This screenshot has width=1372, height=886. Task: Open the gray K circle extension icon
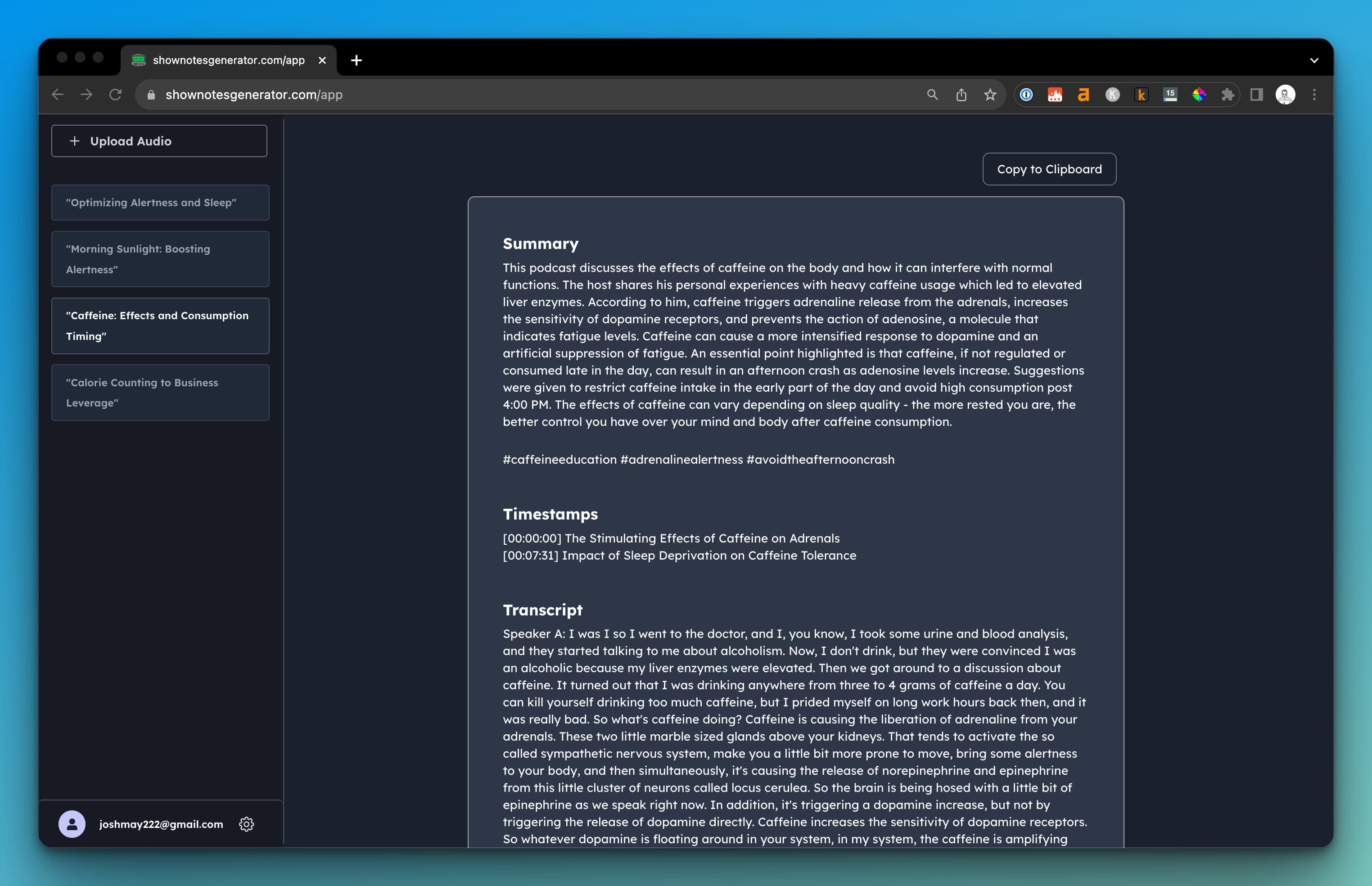1113,95
